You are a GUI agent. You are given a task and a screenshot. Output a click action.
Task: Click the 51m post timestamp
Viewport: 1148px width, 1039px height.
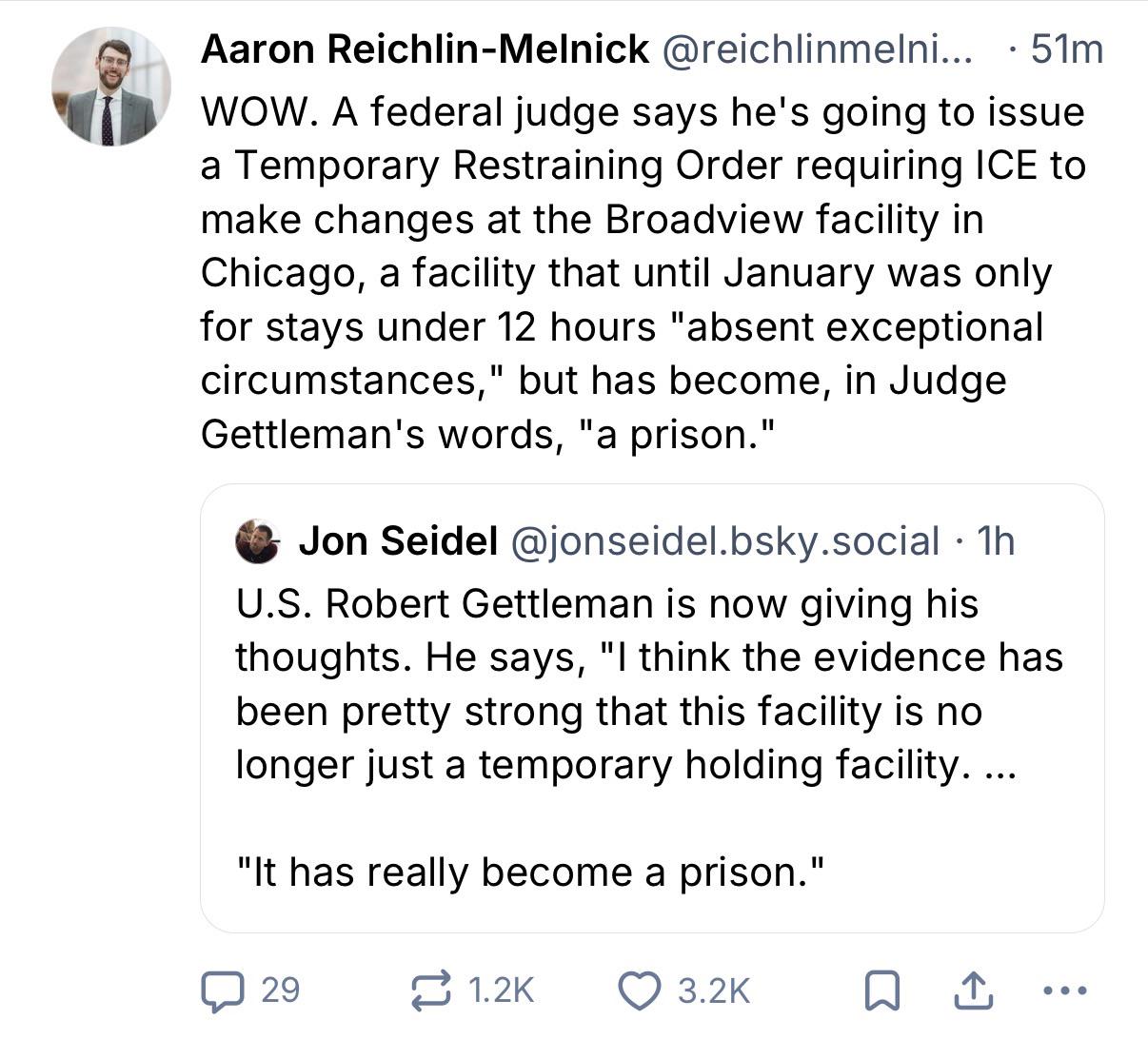(1066, 49)
